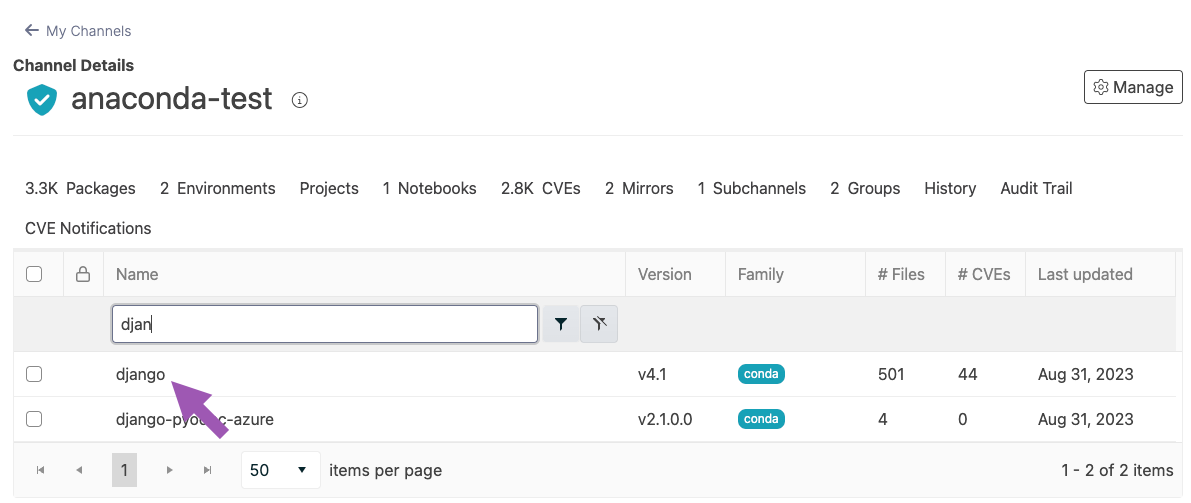Click 44 CVEs count for django
Viewport: 1191px width, 503px height.
pyautogui.click(x=968, y=374)
